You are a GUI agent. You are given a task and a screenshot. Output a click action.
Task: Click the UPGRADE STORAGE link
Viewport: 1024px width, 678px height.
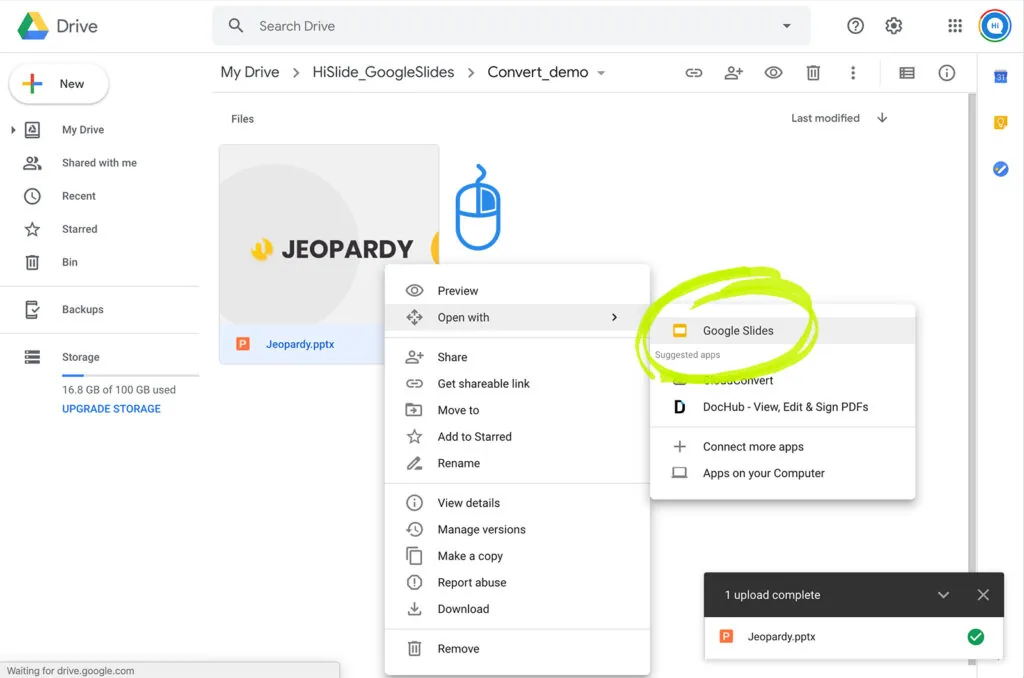pos(111,409)
